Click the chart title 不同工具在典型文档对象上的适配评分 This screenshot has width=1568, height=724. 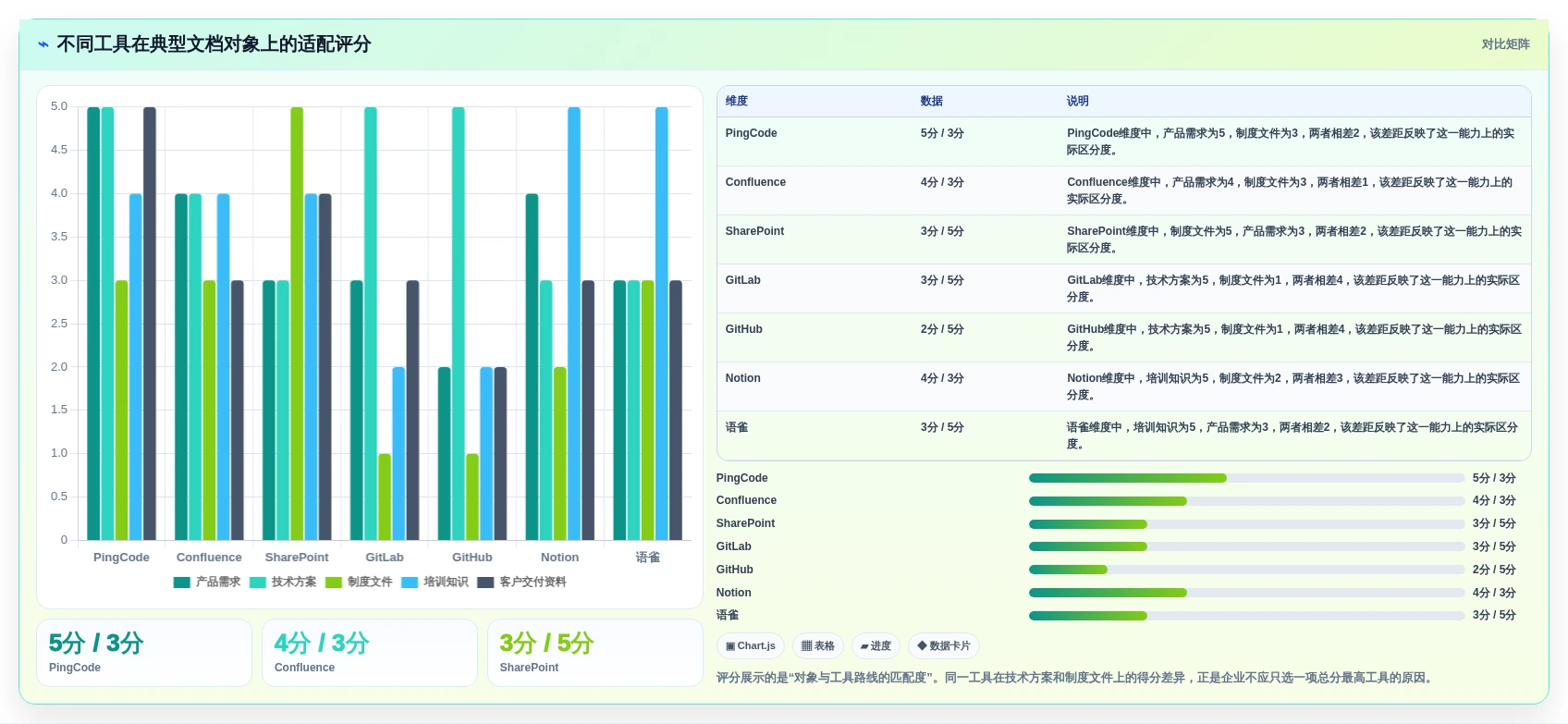[214, 44]
